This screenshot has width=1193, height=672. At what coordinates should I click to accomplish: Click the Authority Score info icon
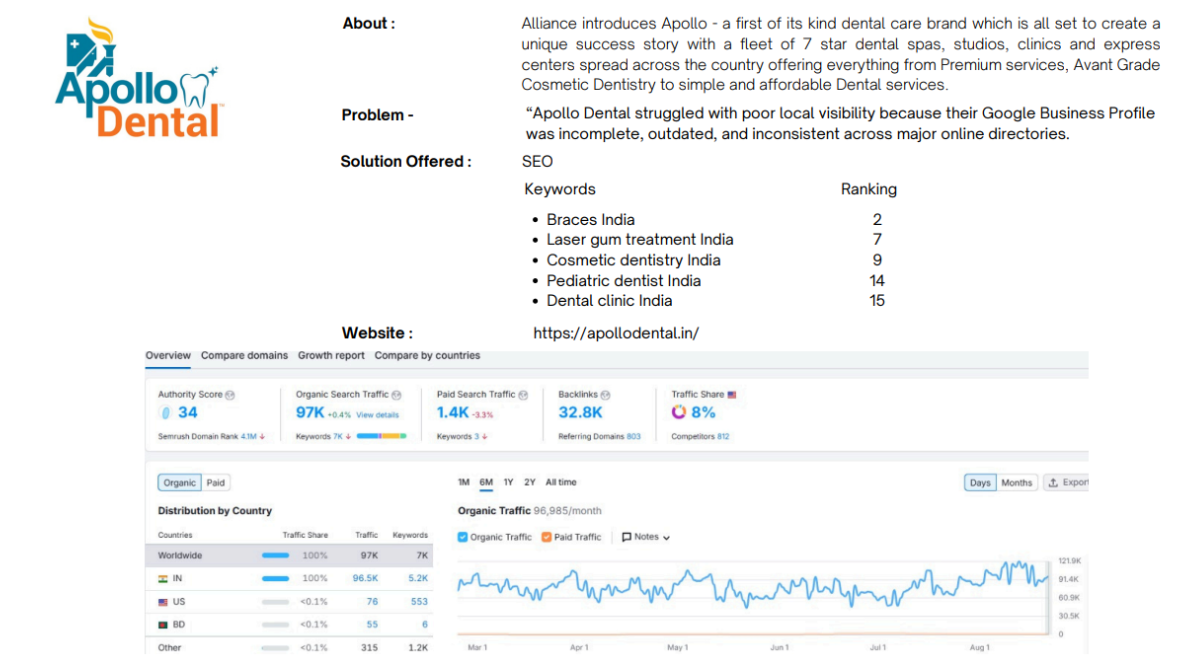pos(230,395)
